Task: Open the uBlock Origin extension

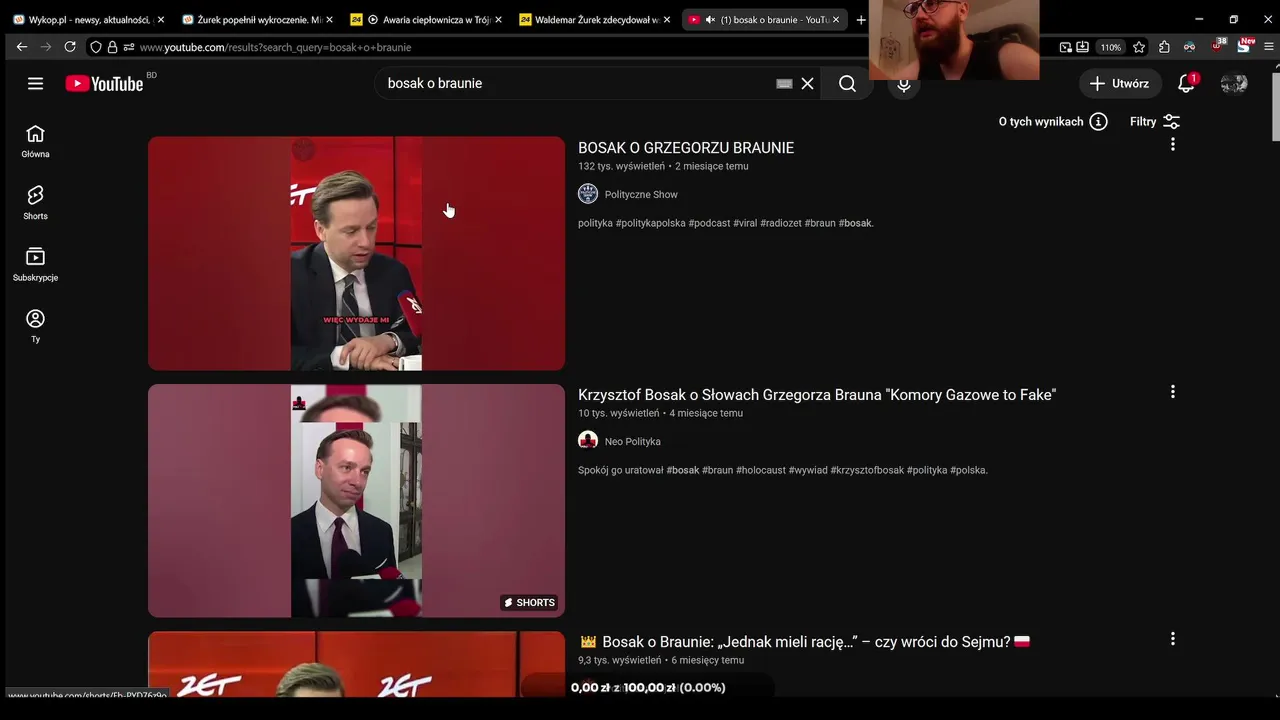Action: tap(1218, 46)
